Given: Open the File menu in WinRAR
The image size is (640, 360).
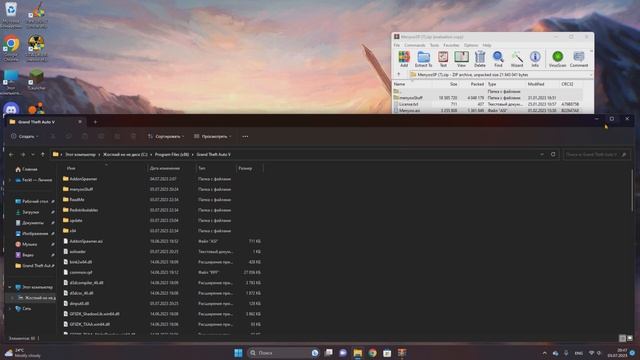Looking at the screenshot, I should pos(397,45).
